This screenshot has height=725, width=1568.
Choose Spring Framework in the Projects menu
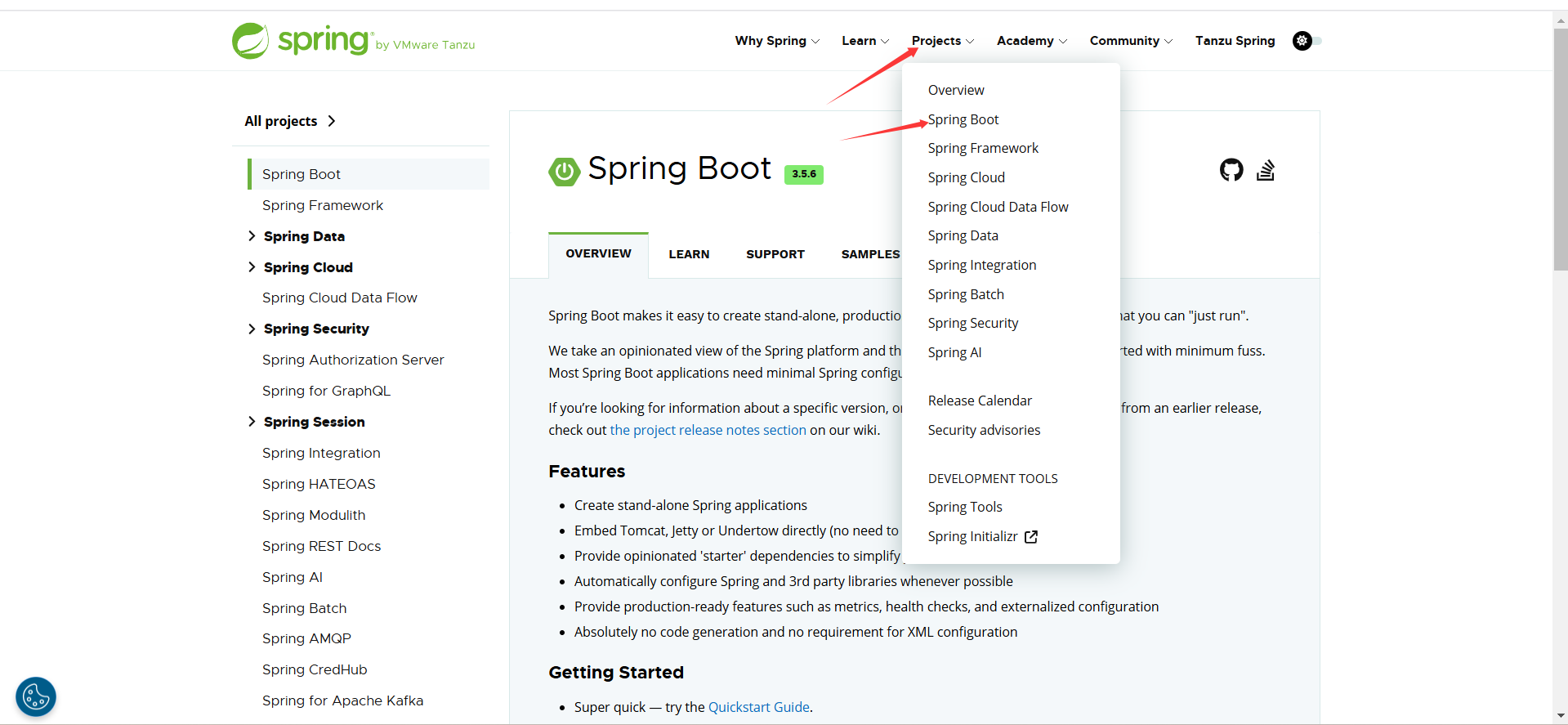point(983,148)
